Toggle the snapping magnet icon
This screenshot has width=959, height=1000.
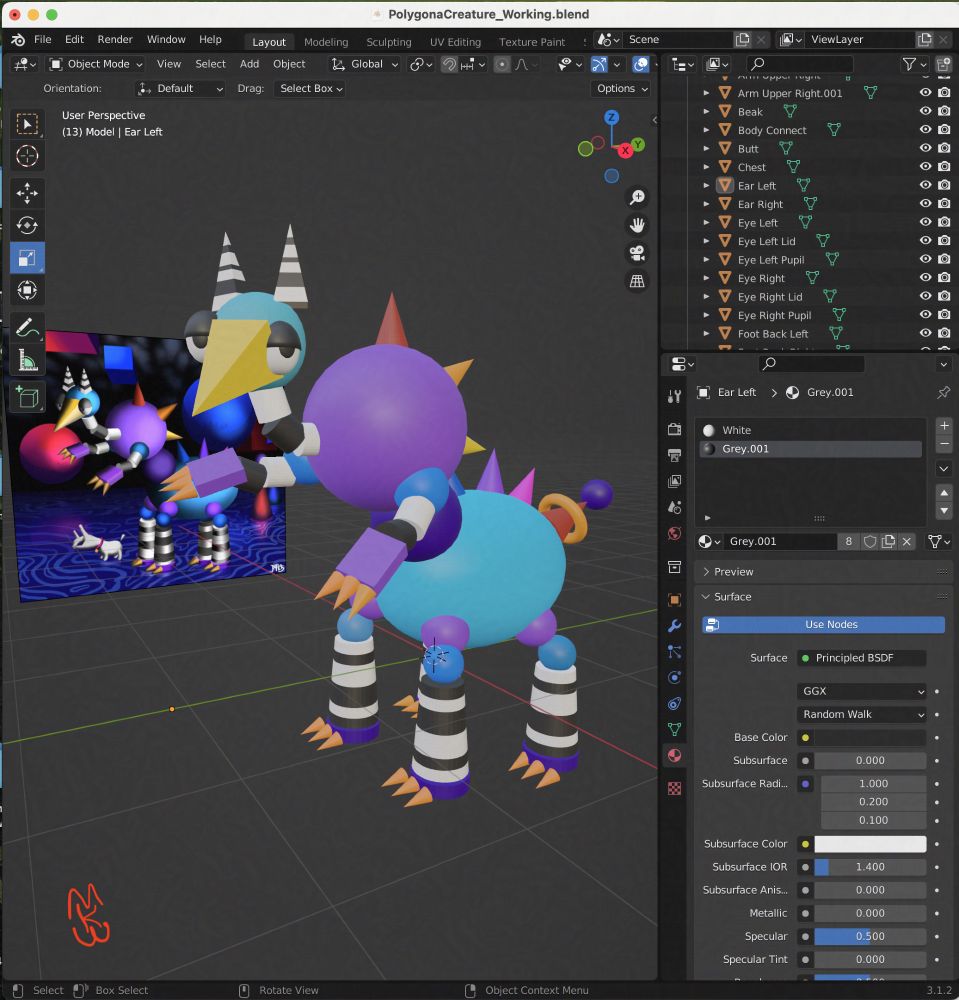click(450, 64)
